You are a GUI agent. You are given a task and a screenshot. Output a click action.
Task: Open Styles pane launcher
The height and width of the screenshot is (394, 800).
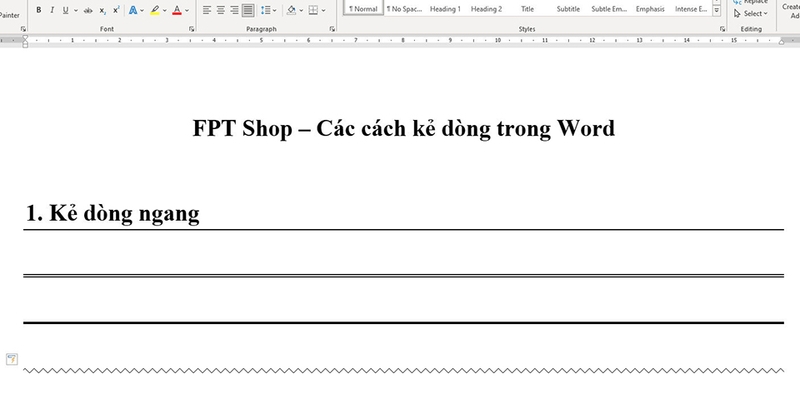pos(722,29)
